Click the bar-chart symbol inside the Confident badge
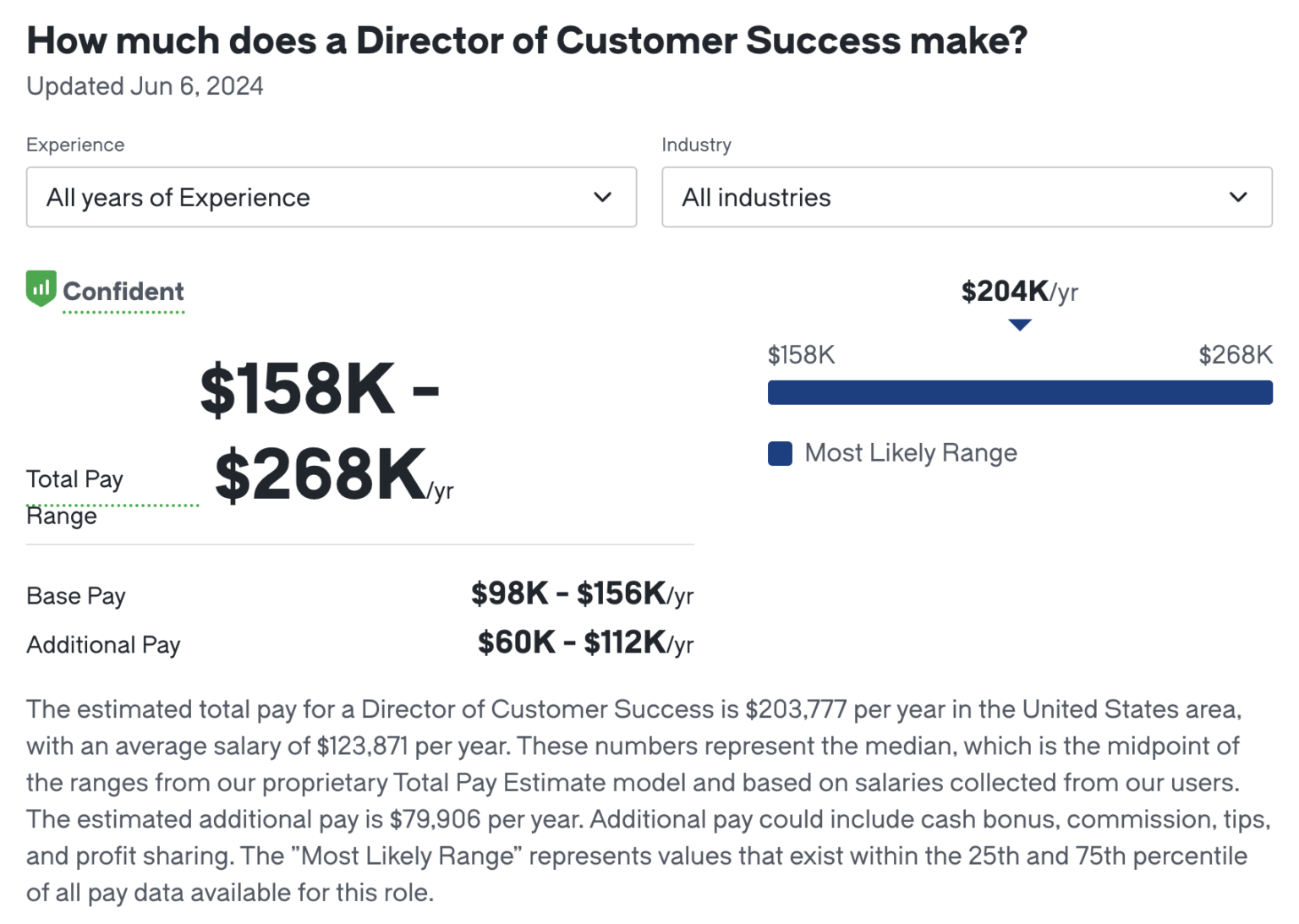 [x=40, y=288]
